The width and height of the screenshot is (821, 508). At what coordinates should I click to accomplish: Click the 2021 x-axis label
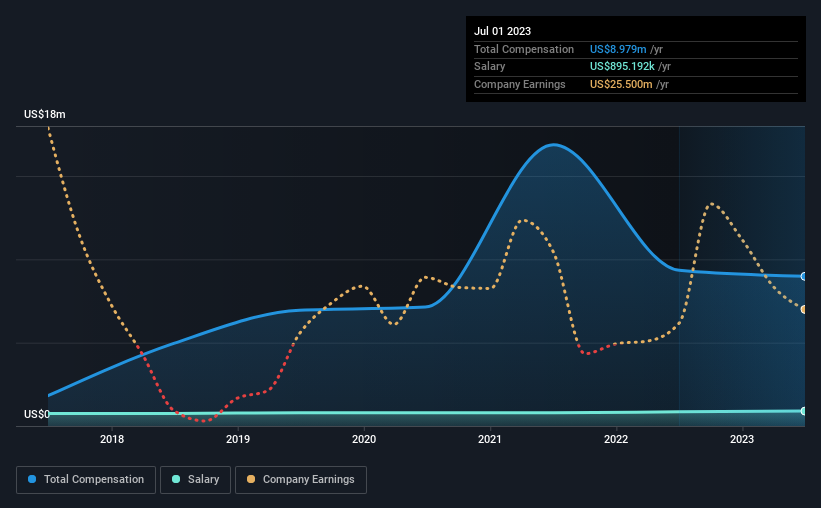pos(490,439)
